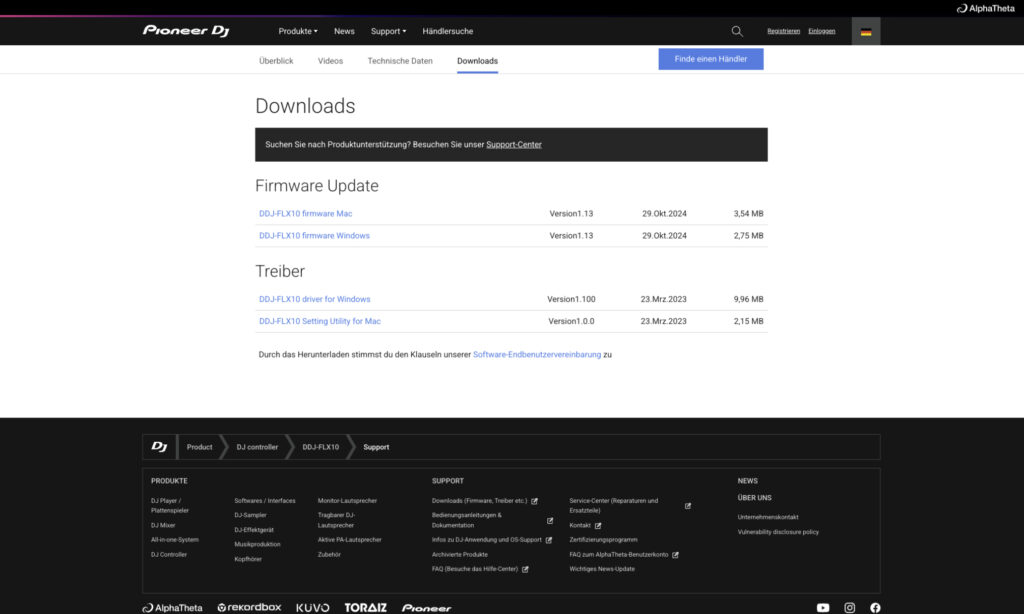
Task: Download DDJ-FLX10 firmware Mac
Action: [305, 214]
